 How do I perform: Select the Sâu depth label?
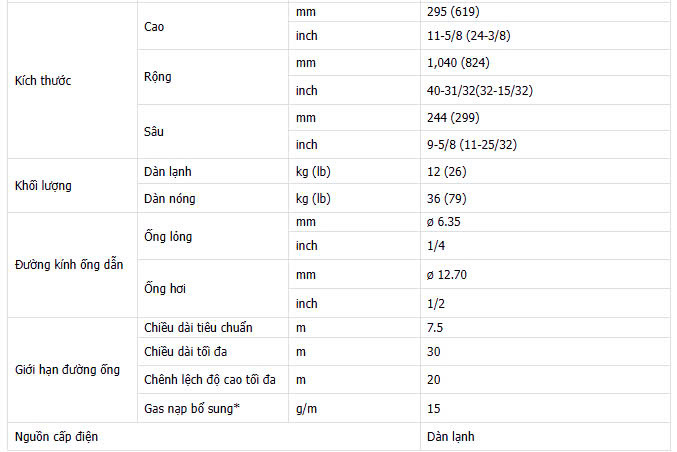tap(154, 131)
